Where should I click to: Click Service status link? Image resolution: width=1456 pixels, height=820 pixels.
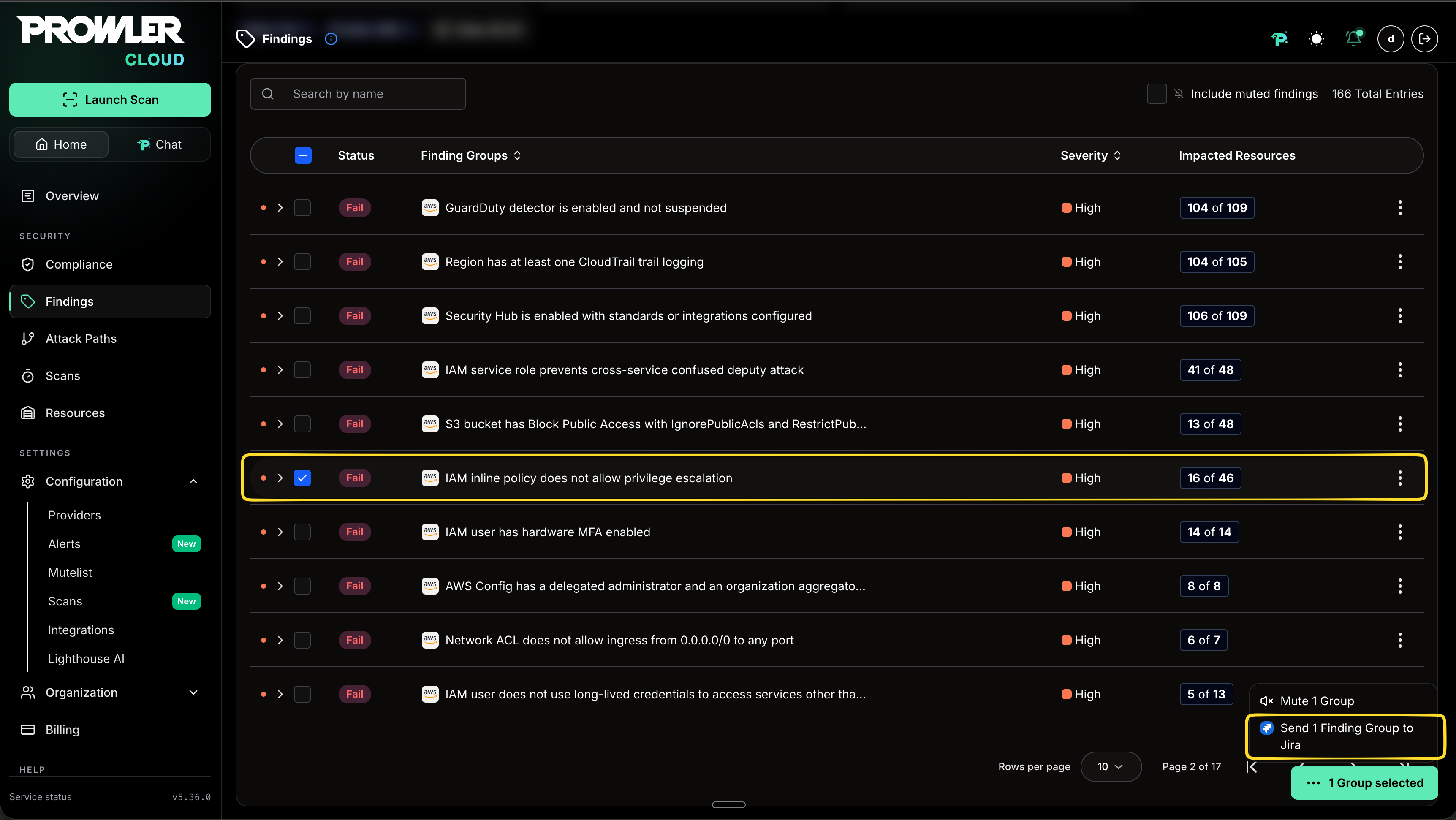(x=41, y=797)
